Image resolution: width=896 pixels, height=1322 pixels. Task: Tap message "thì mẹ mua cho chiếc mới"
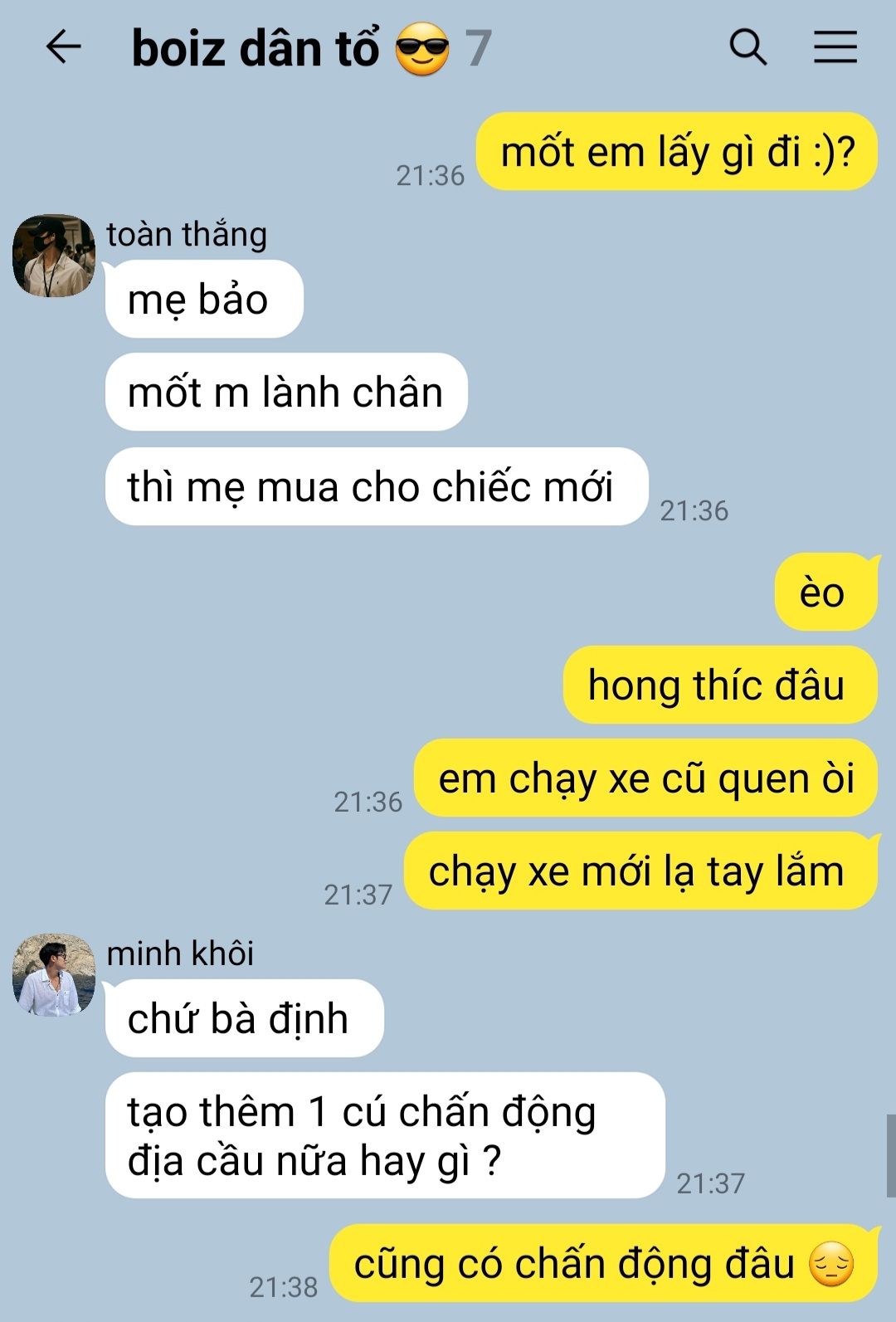(x=377, y=486)
